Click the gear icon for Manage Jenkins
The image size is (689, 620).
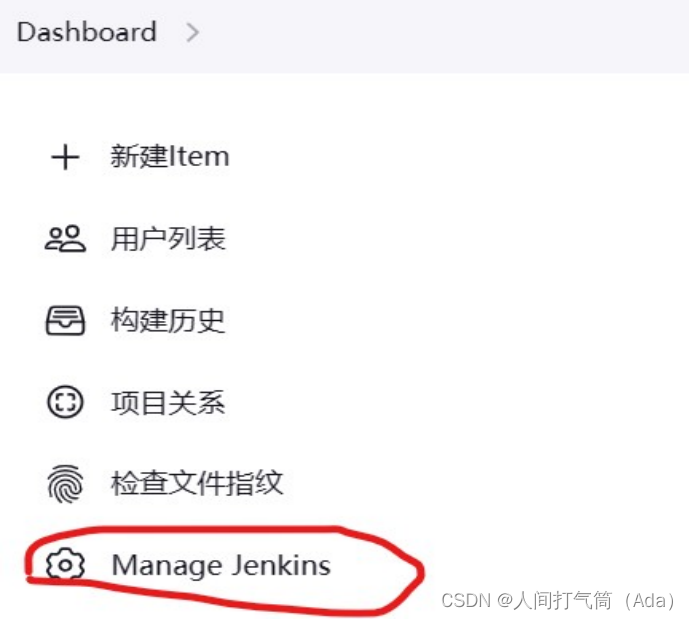point(65,565)
